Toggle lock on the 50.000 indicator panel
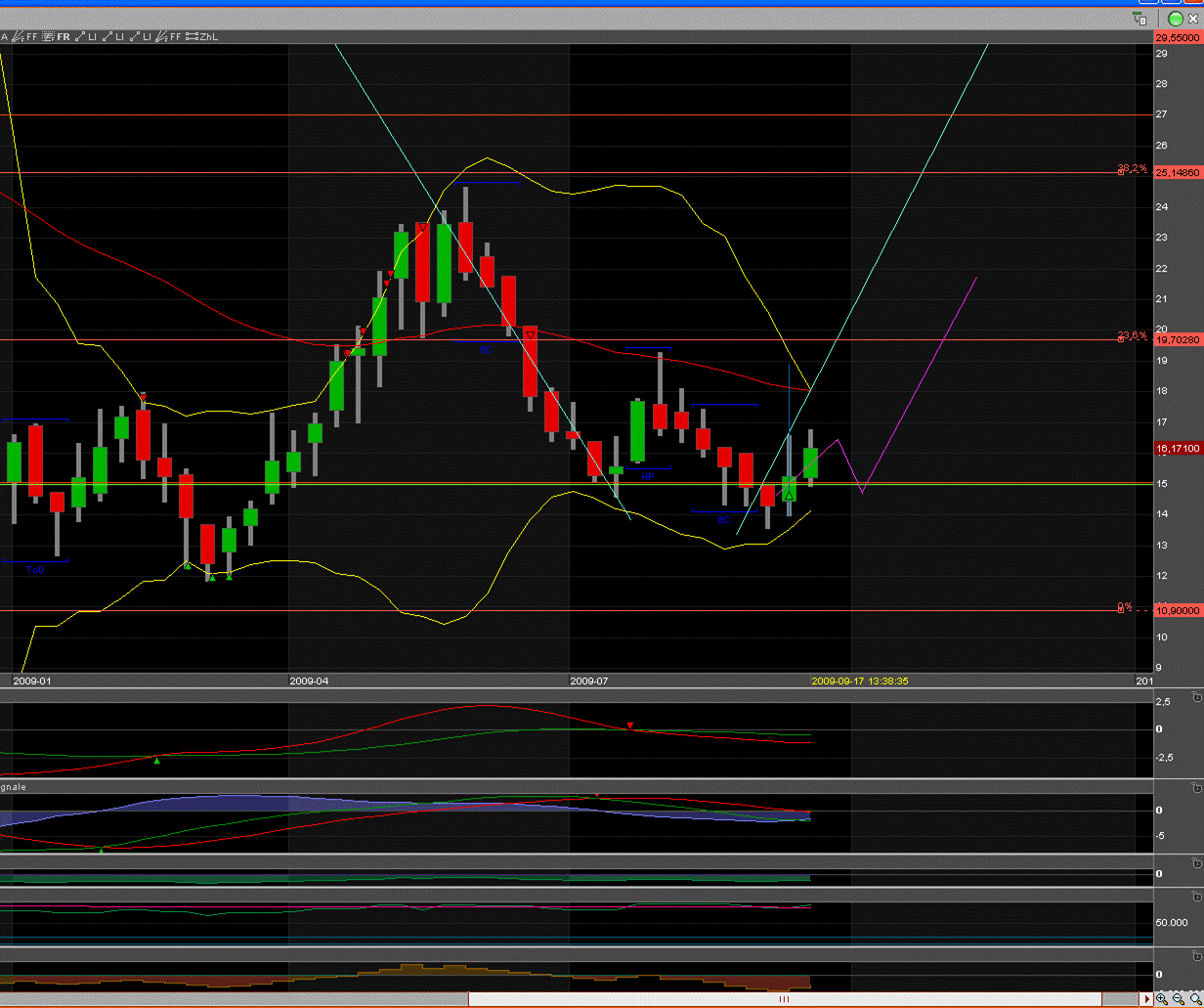The width and height of the screenshot is (1204, 1008). [x=1197, y=898]
